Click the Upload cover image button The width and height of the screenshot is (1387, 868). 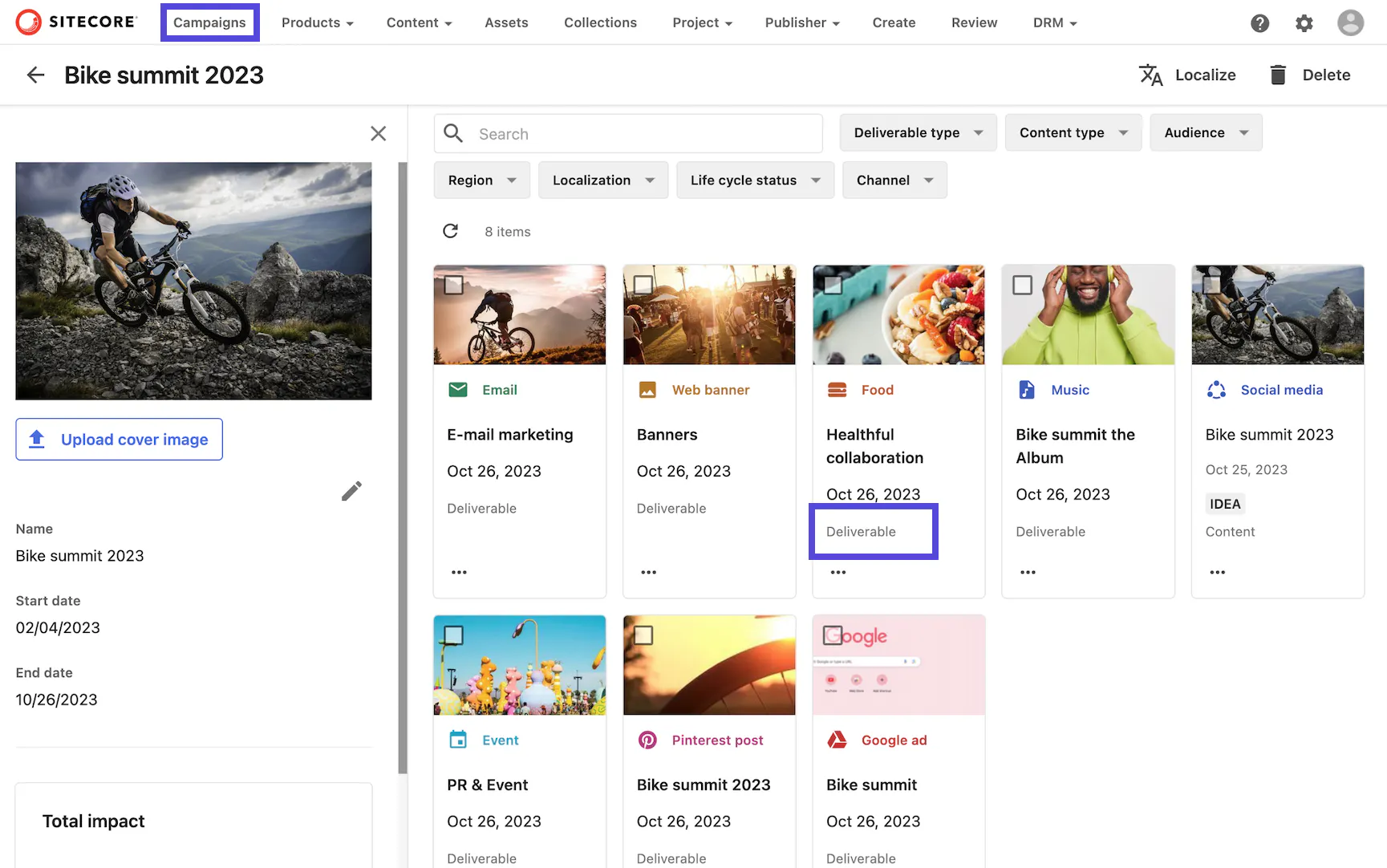(x=119, y=439)
